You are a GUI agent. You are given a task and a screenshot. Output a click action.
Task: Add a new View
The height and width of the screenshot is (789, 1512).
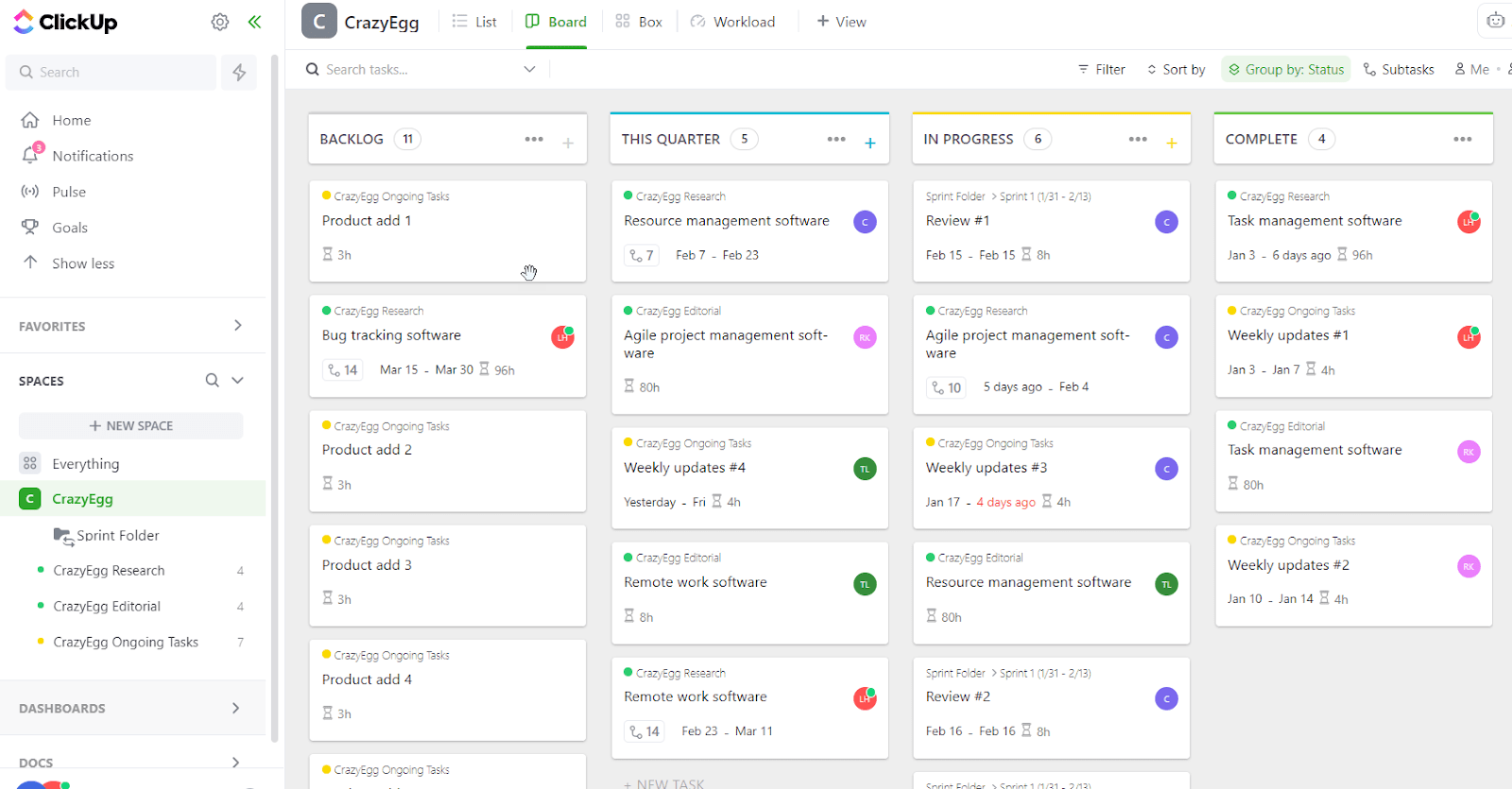[x=841, y=22]
